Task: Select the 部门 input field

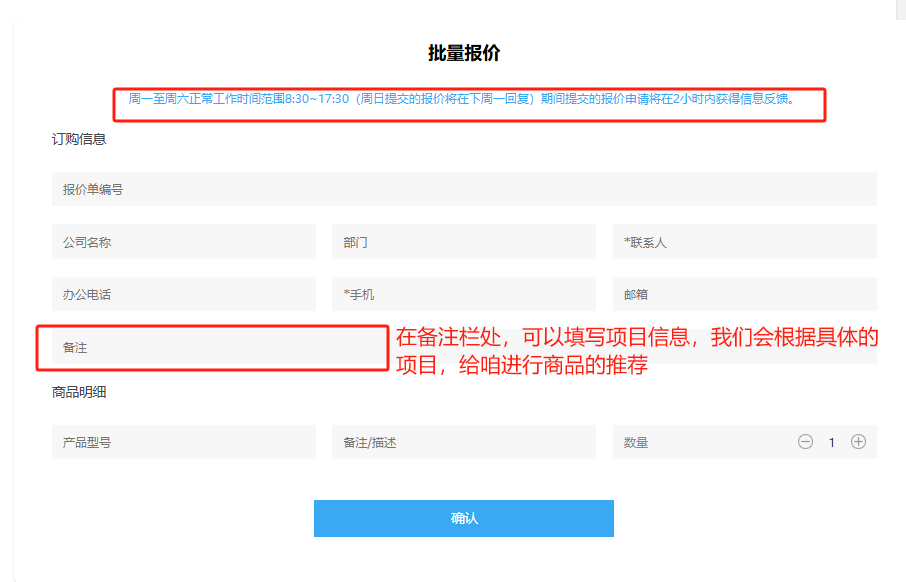Action: tap(463, 242)
